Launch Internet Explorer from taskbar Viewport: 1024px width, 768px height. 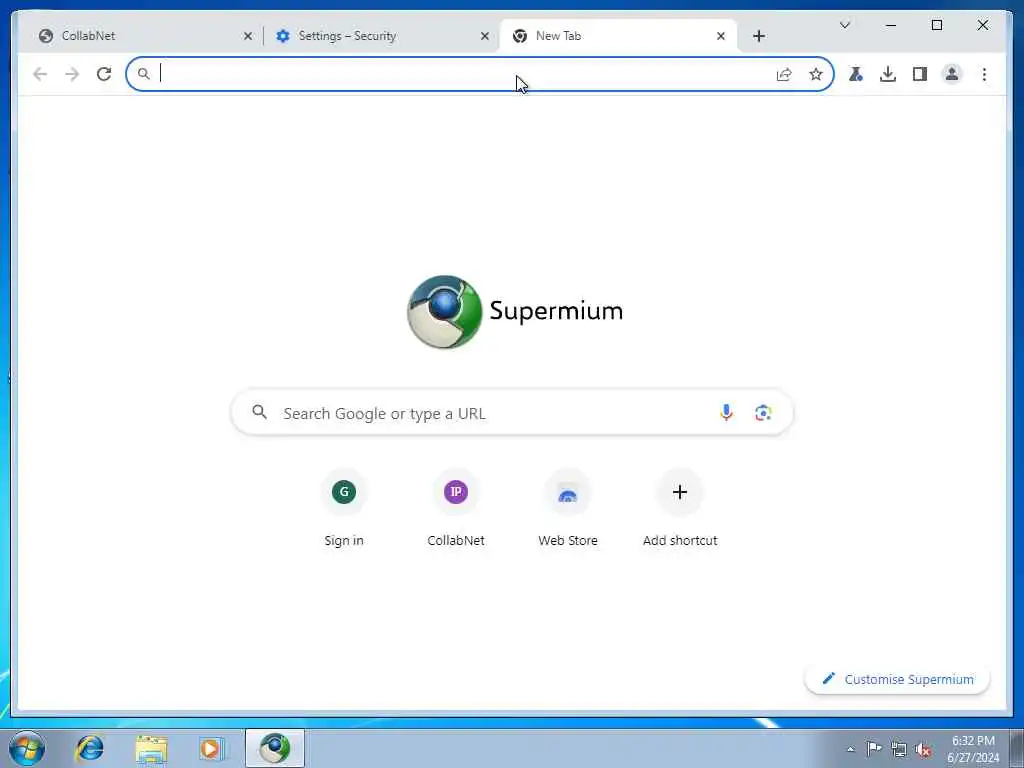coord(89,748)
